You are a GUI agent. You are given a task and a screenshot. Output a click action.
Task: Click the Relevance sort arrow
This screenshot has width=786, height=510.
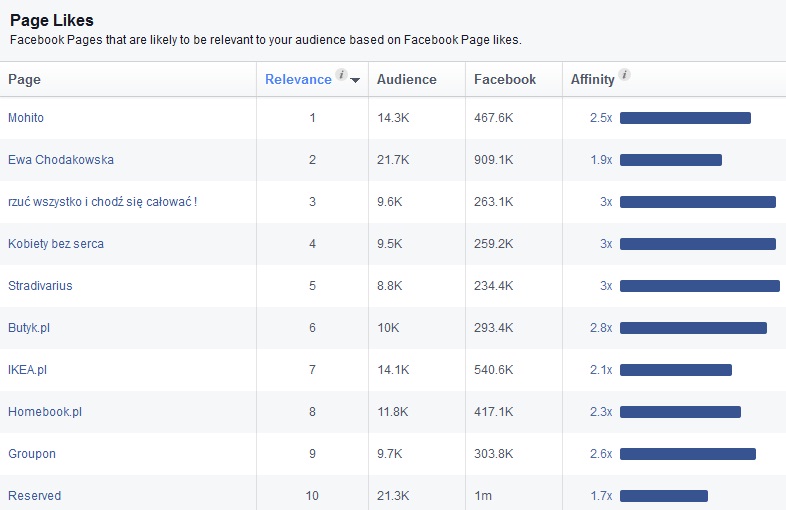[x=355, y=81]
